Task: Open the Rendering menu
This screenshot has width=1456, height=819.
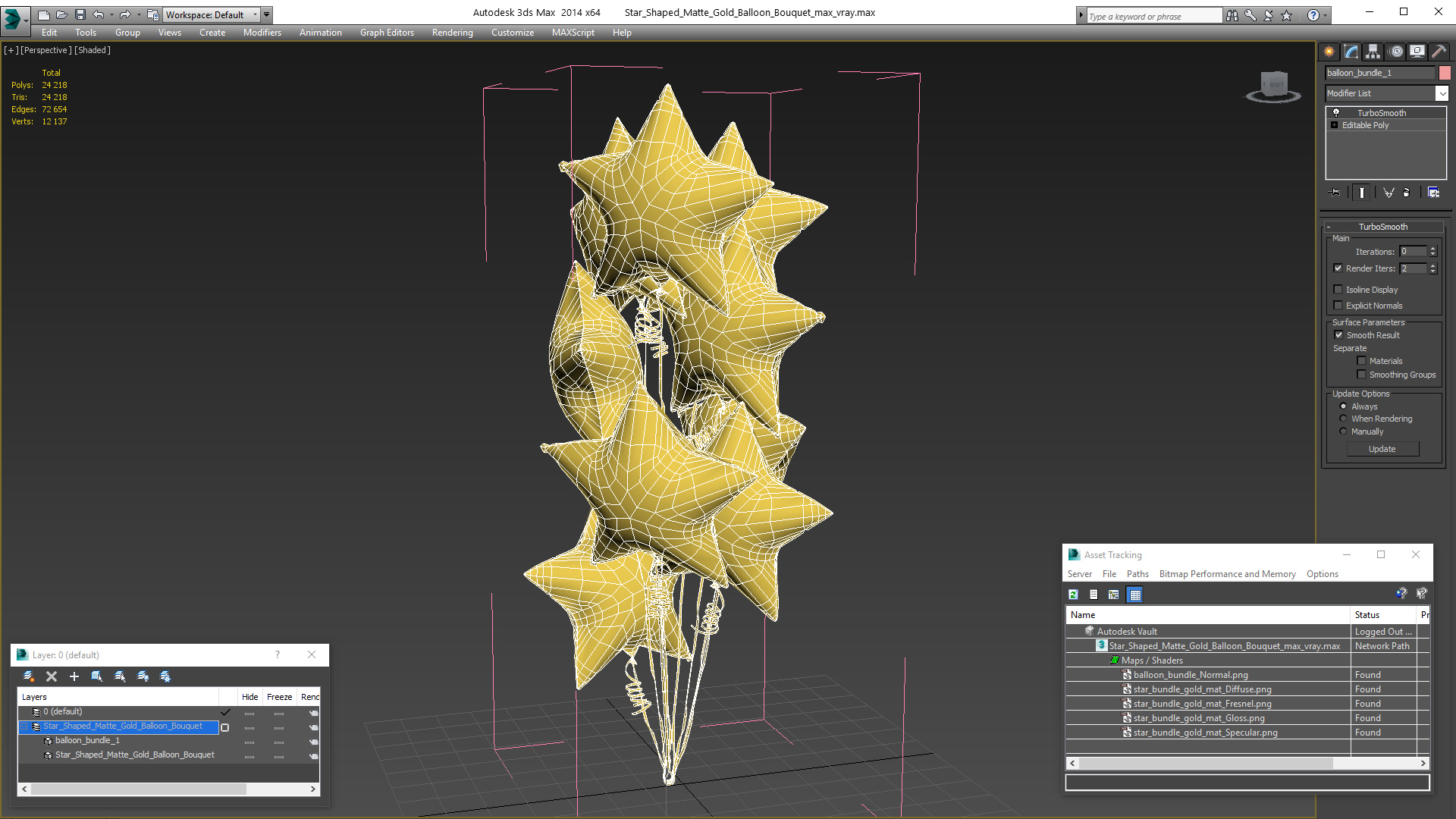Action: click(x=452, y=33)
